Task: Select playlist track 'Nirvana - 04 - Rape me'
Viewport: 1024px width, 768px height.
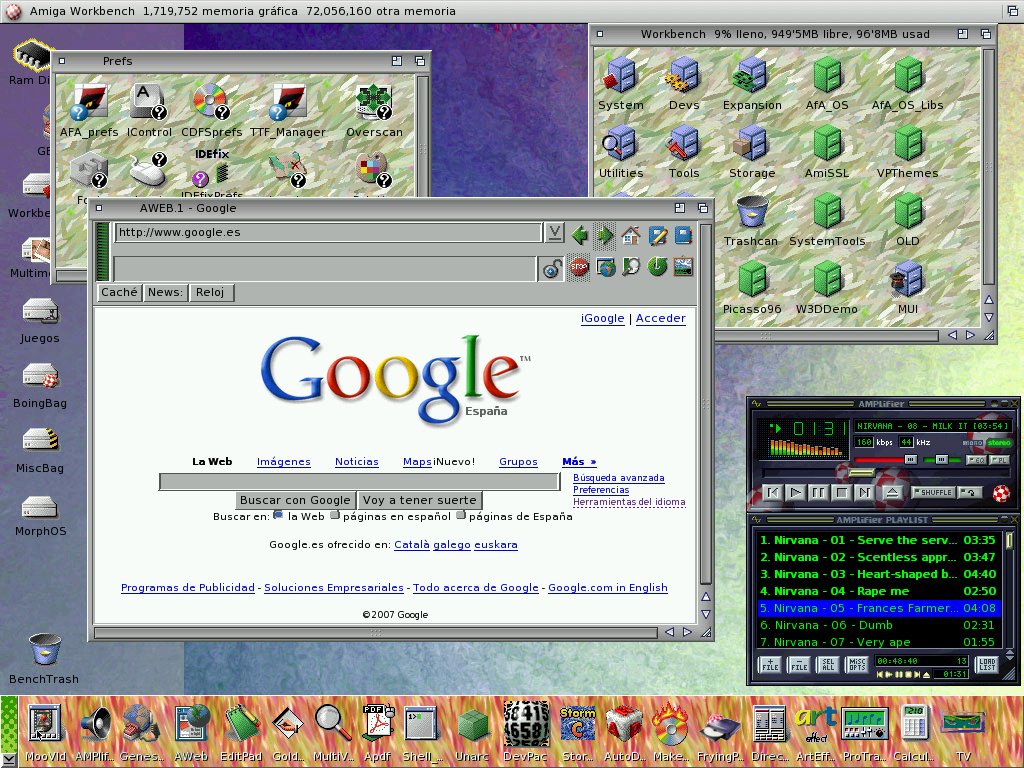Action: click(878, 591)
